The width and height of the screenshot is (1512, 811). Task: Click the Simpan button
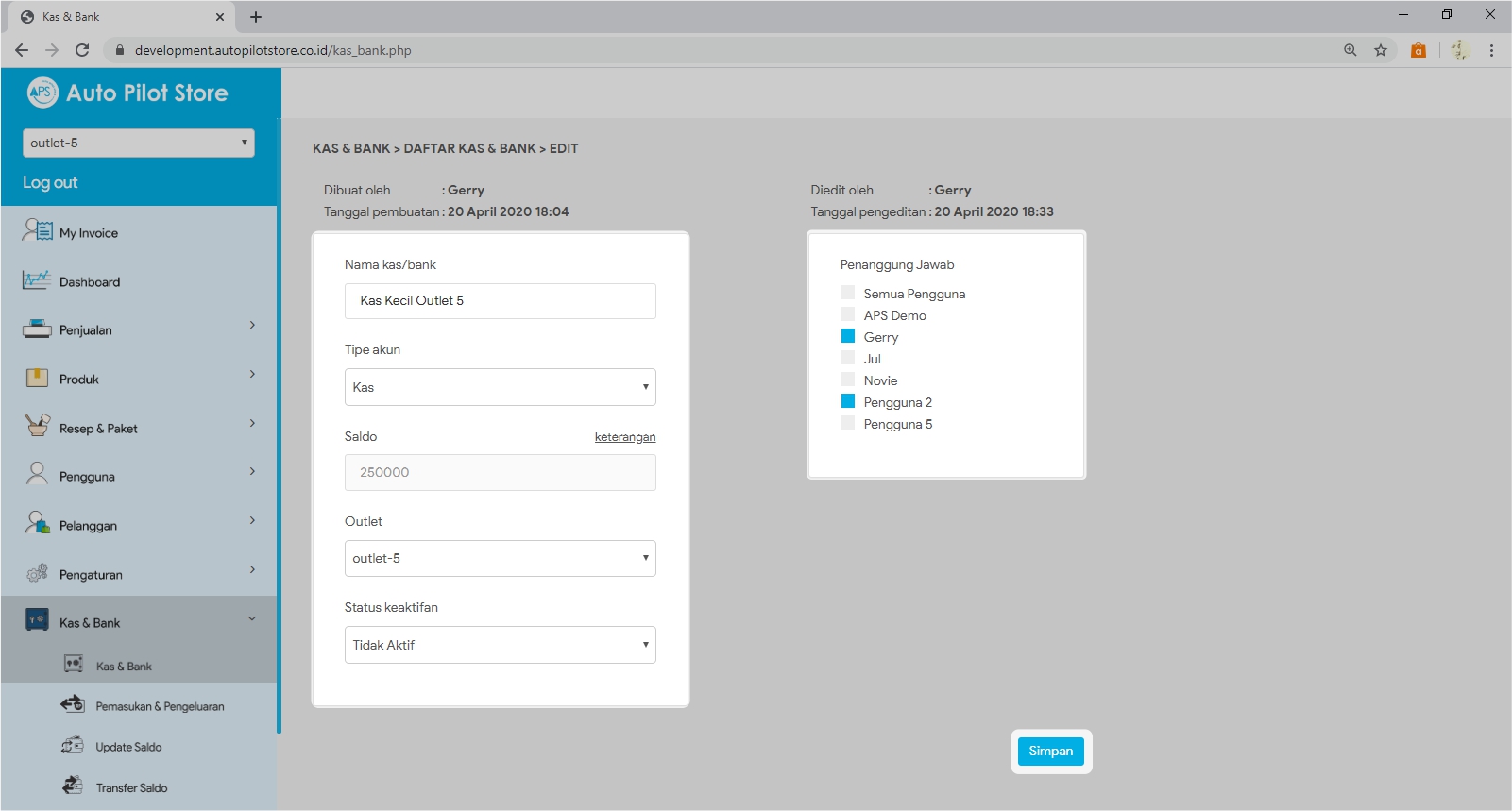[1050, 752]
